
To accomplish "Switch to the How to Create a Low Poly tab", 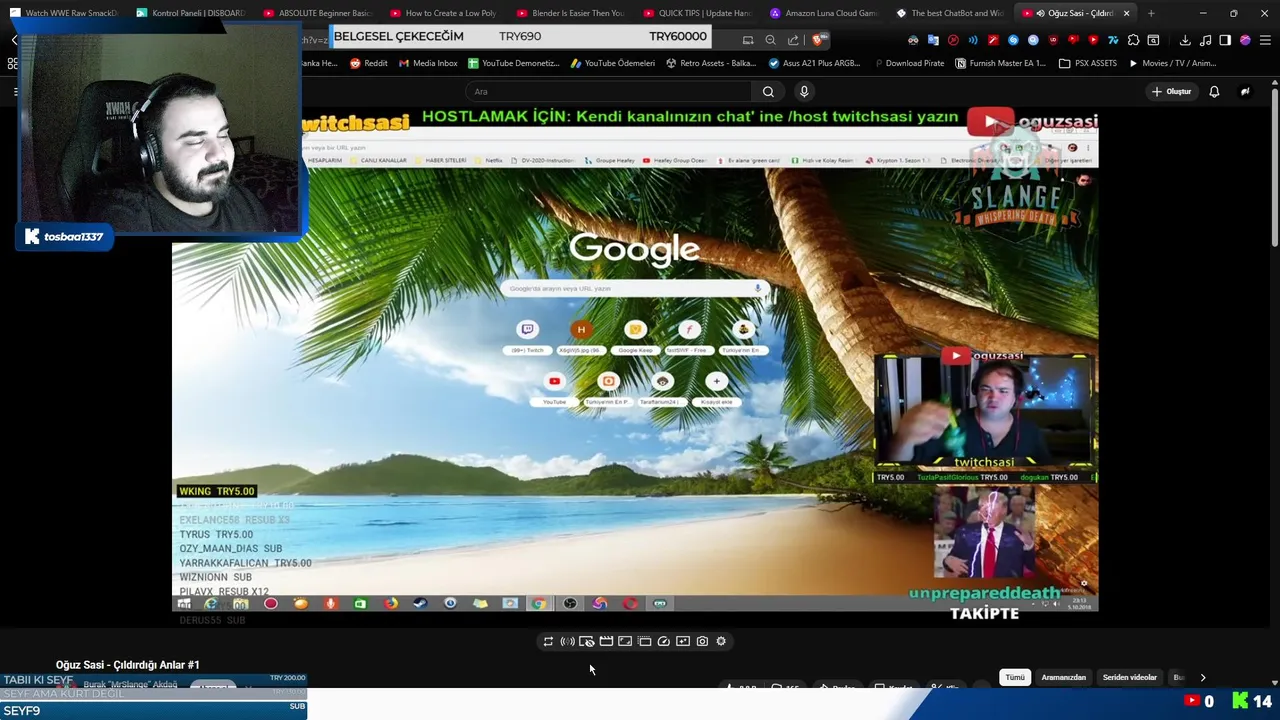I will pos(444,13).
